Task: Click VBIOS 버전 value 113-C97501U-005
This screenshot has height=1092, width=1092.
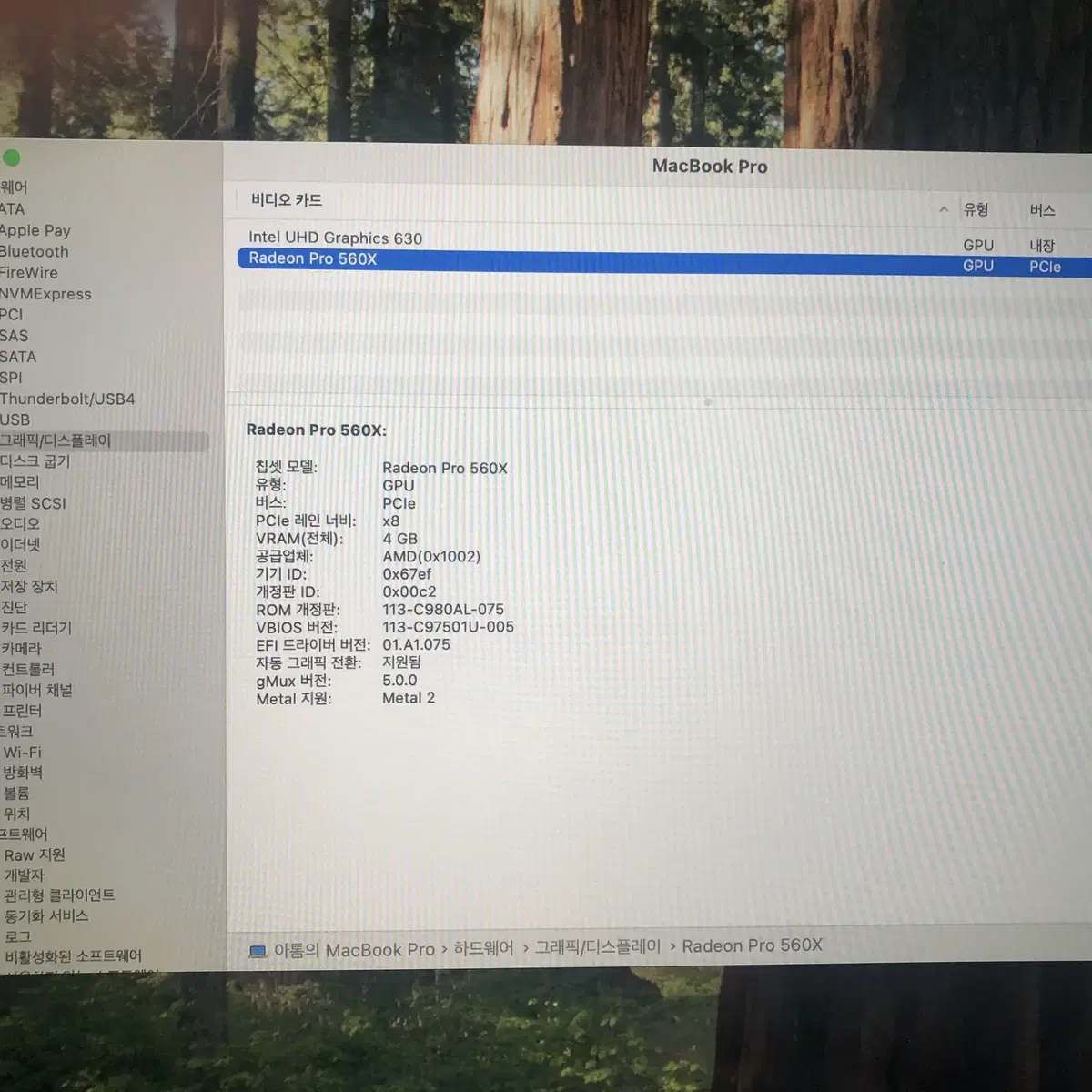Action: click(448, 627)
